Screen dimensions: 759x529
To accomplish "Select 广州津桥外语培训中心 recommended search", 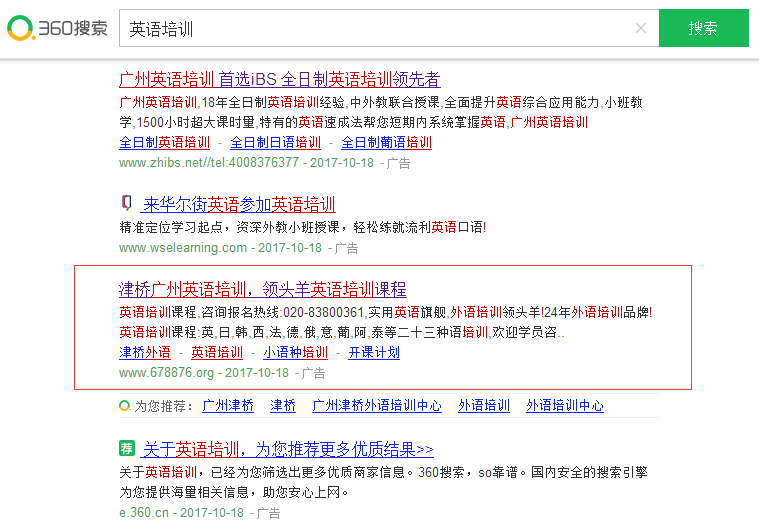I will (x=377, y=406).
